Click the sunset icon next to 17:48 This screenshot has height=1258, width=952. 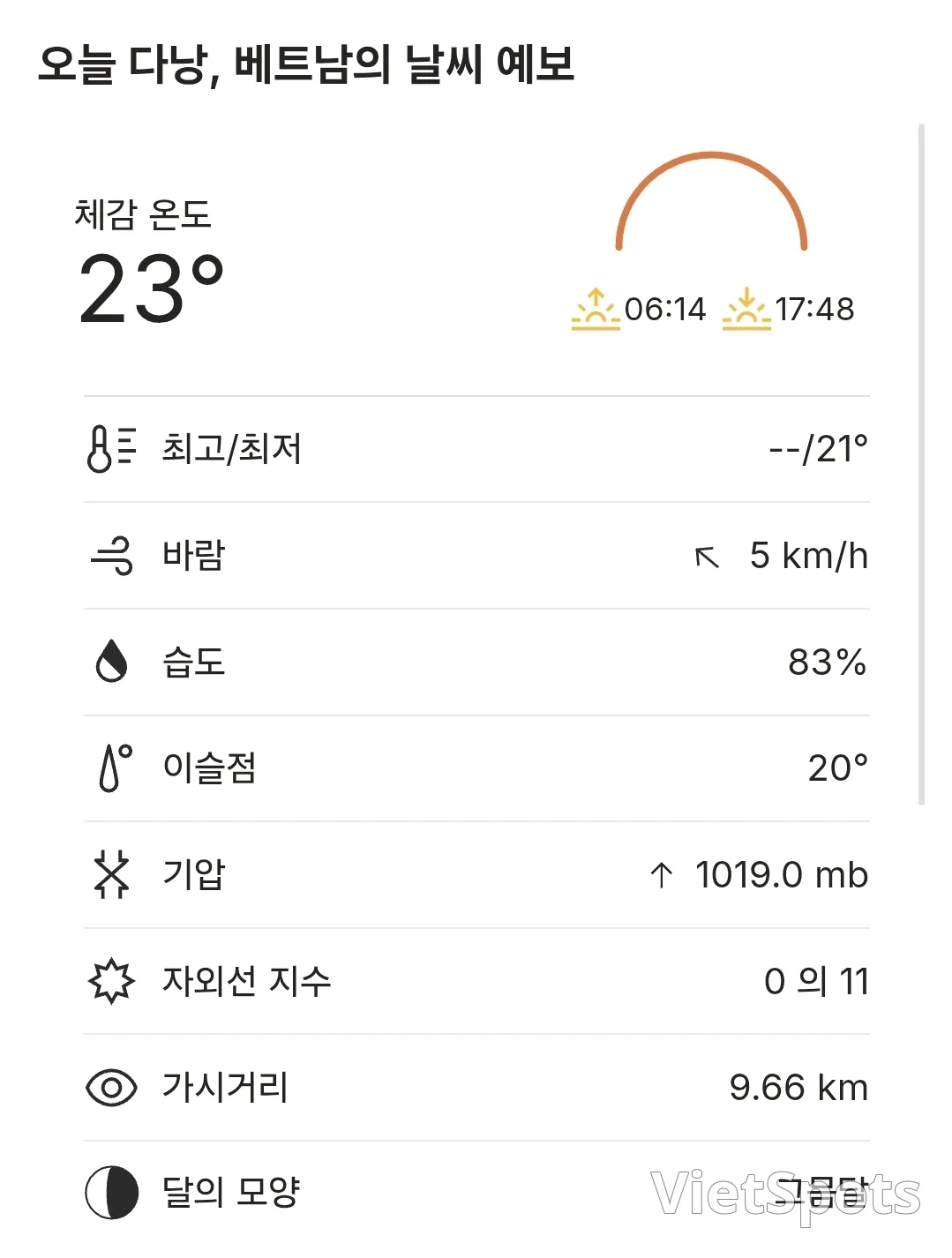(x=746, y=310)
